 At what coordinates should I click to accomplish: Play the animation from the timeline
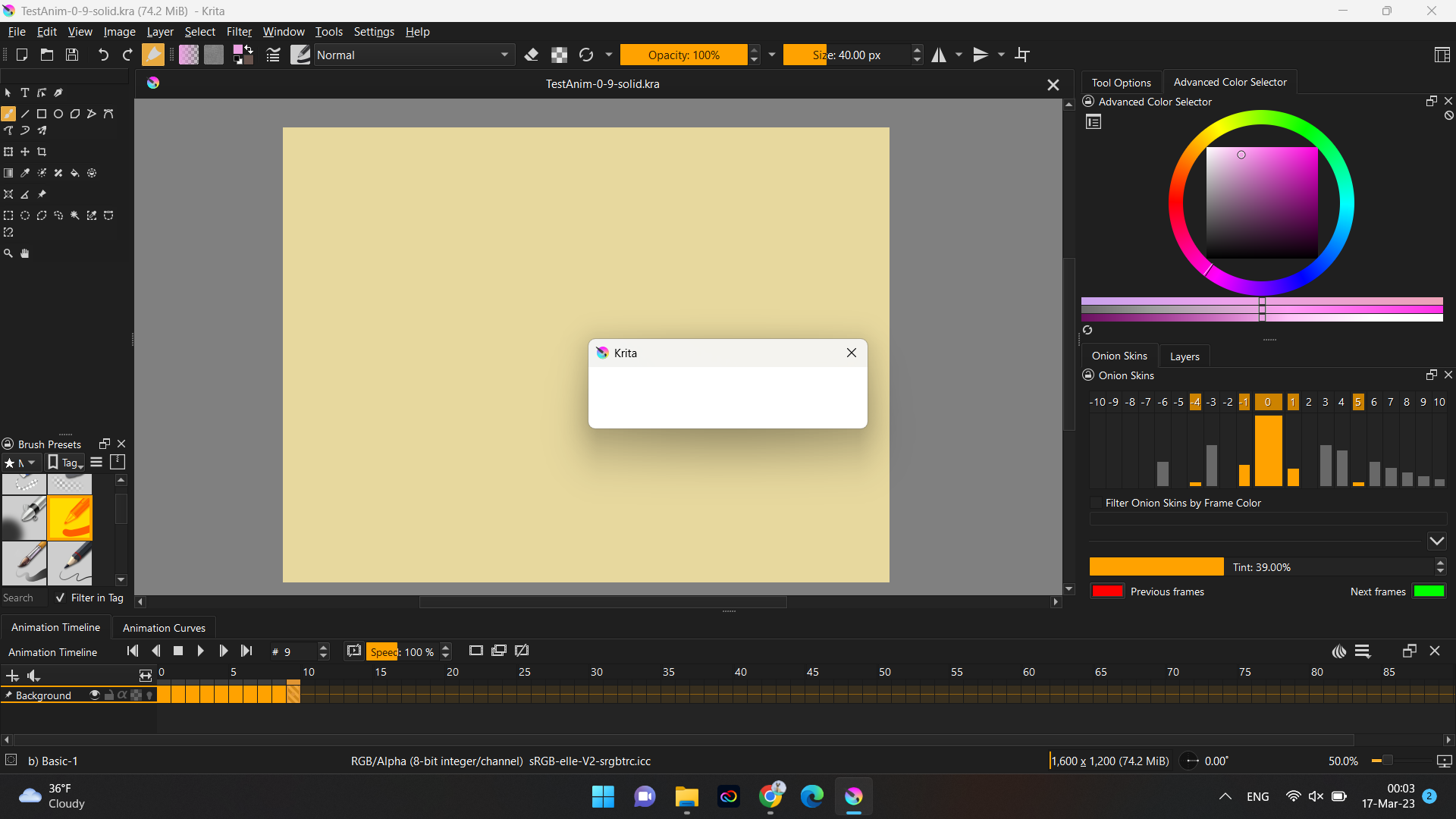(x=200, y=651)
